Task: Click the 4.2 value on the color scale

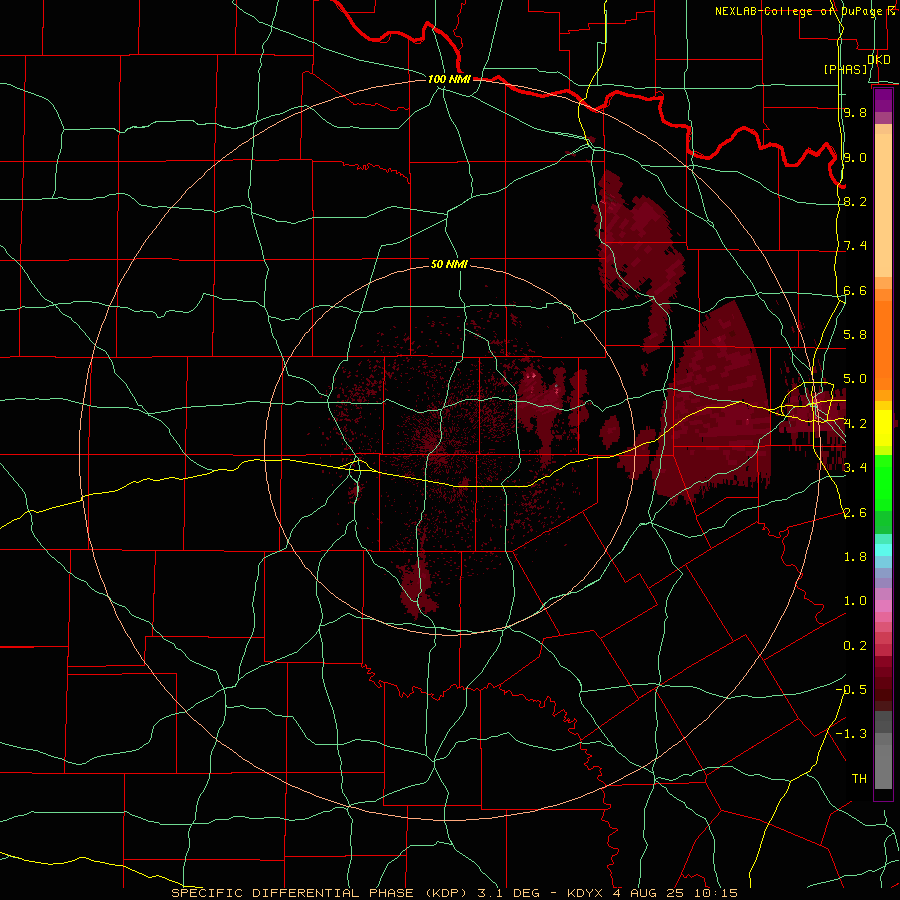Action: tap(855, 424)
